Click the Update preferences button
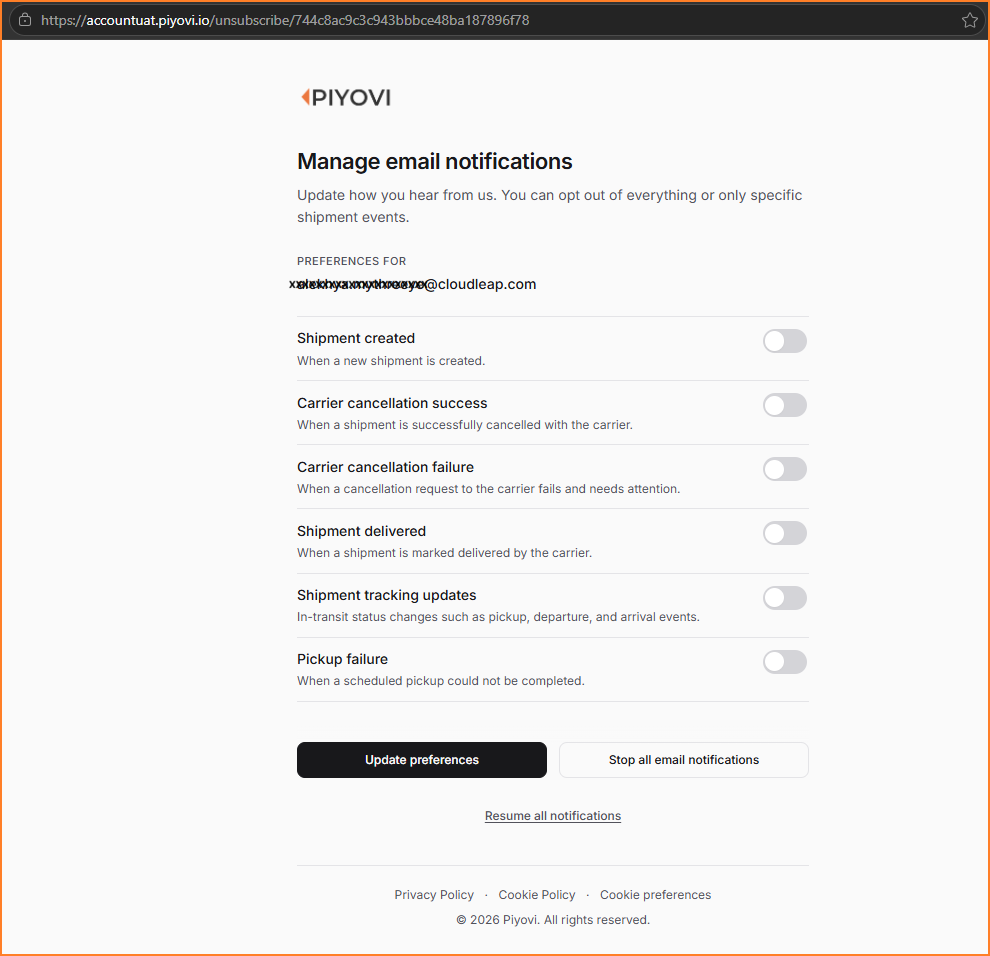Screen dimensions: 990x956 [x=422, y=760]
